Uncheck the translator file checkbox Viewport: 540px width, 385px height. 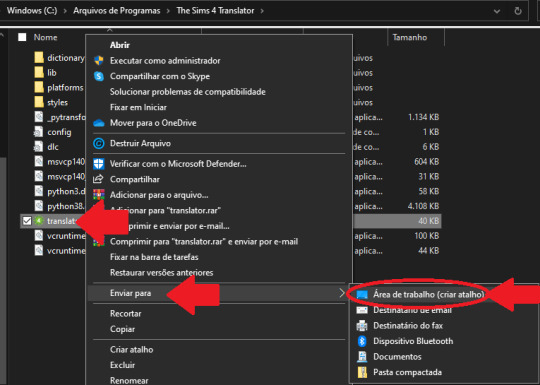coord(27,221)
